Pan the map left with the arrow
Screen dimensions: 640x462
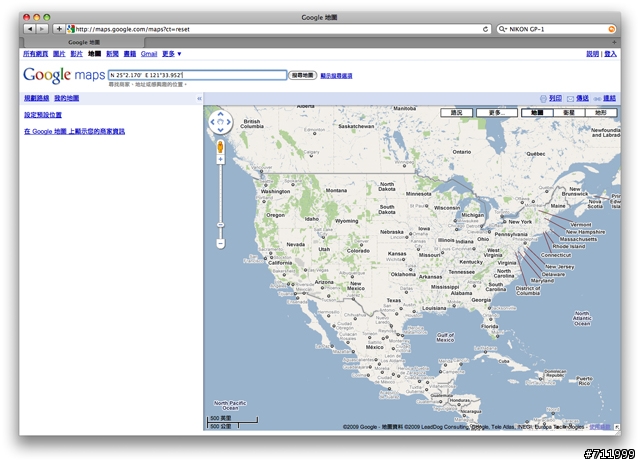tap(213, 122)
